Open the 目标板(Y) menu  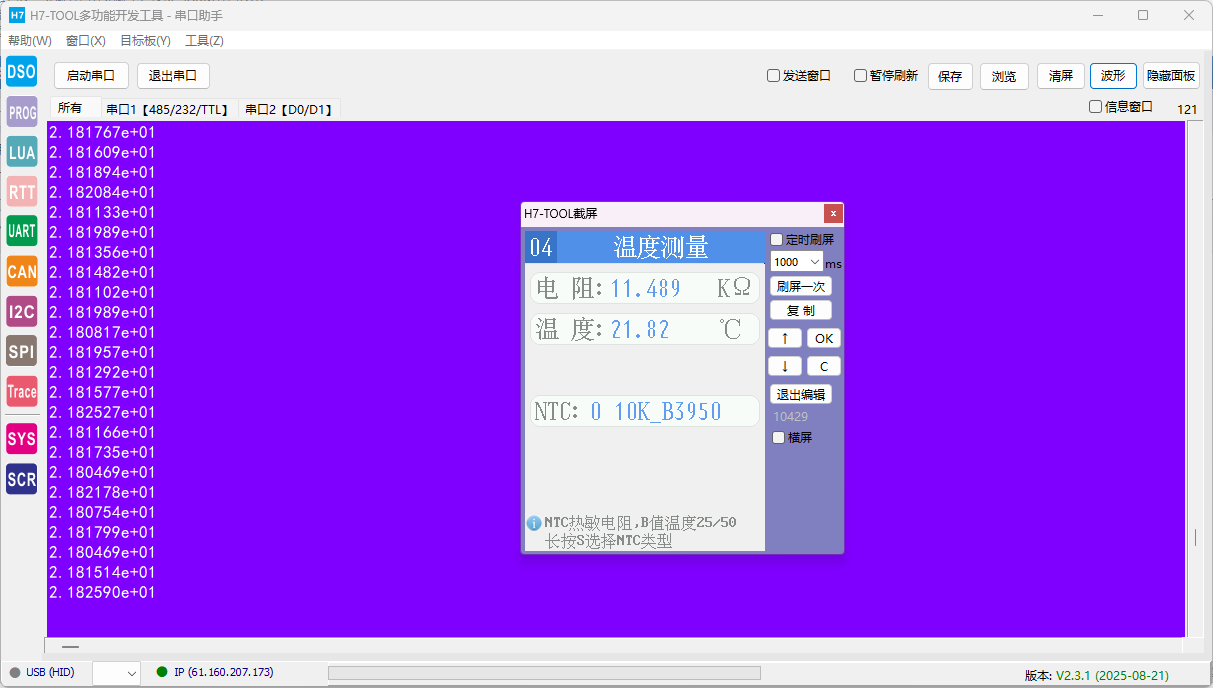(x=145, y=41)
